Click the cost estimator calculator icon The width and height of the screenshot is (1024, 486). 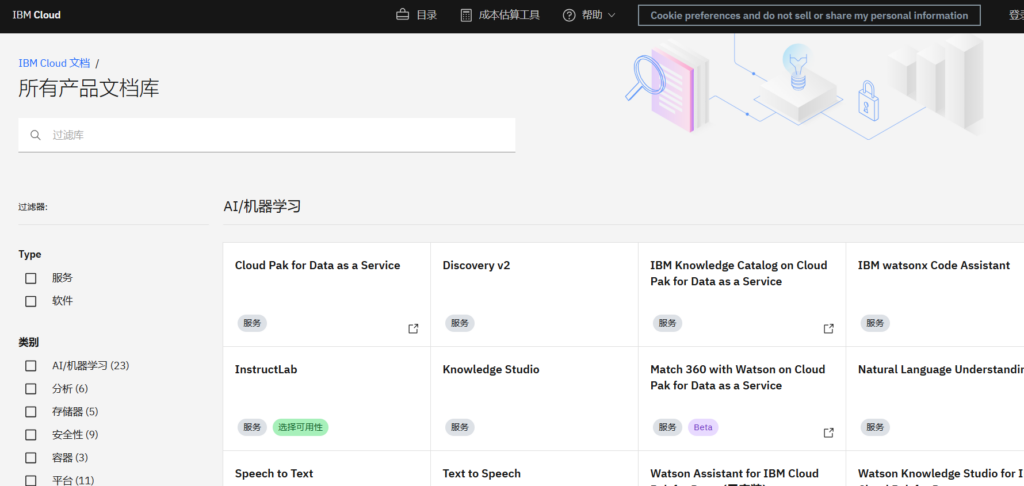coord(466,15)
